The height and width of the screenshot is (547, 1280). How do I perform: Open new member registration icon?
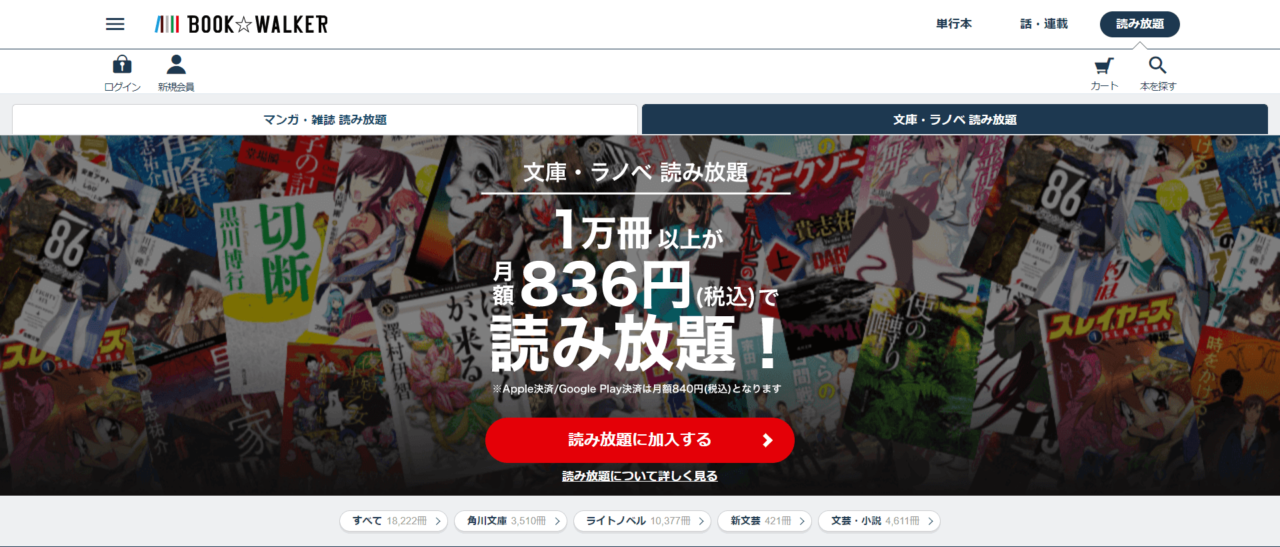176,66
